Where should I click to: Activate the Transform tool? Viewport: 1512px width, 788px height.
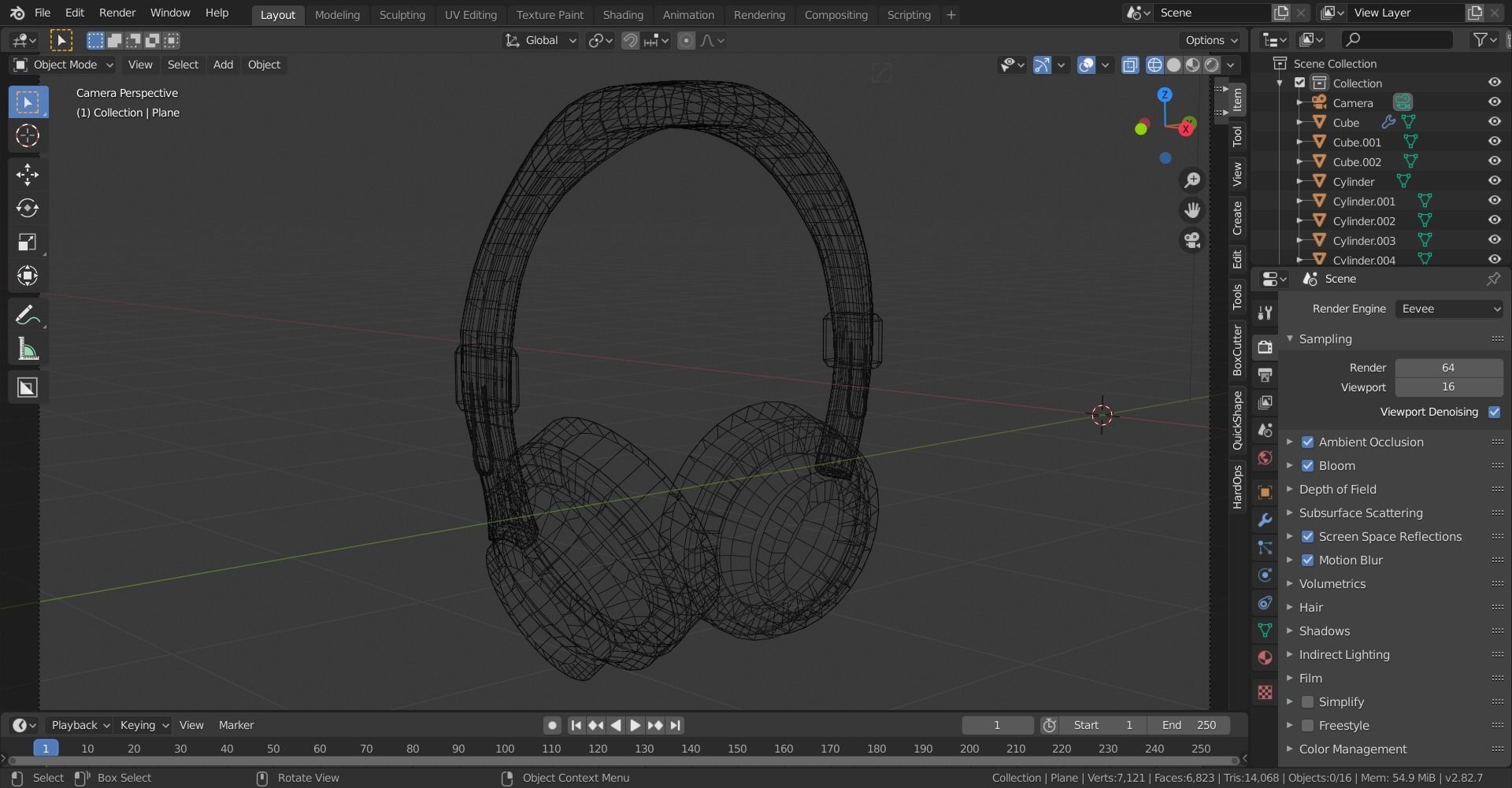[x=28, y=276]
